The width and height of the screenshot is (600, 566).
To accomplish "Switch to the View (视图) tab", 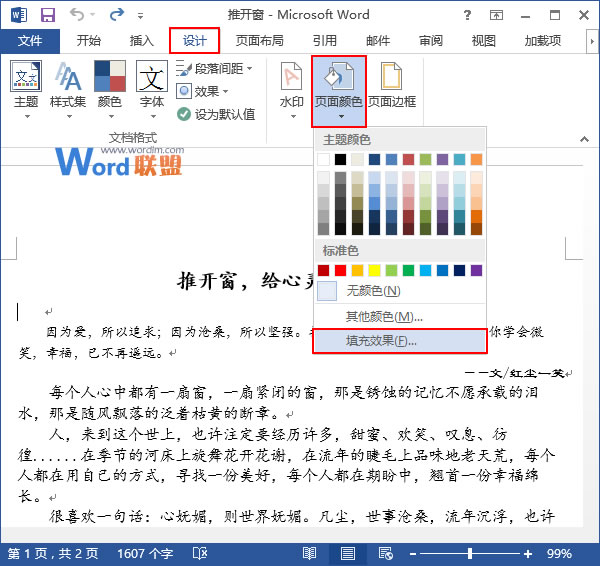I will 483,41.
